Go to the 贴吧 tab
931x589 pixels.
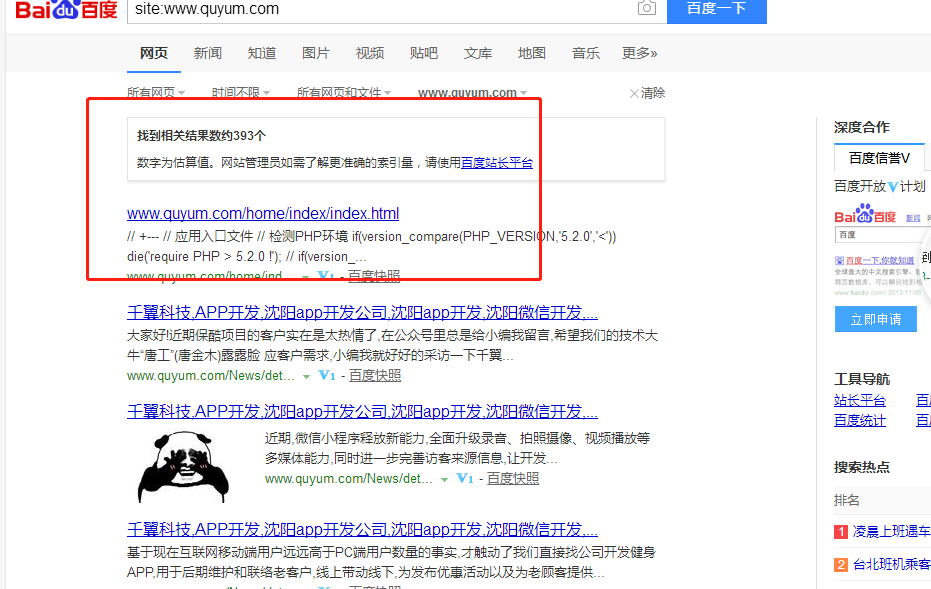click(424, 53)
